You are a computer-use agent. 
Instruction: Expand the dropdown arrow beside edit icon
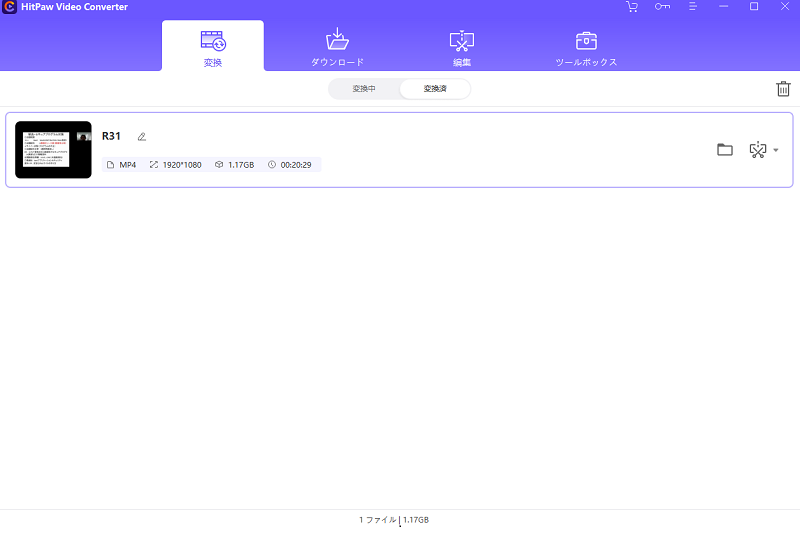[776, 150]
